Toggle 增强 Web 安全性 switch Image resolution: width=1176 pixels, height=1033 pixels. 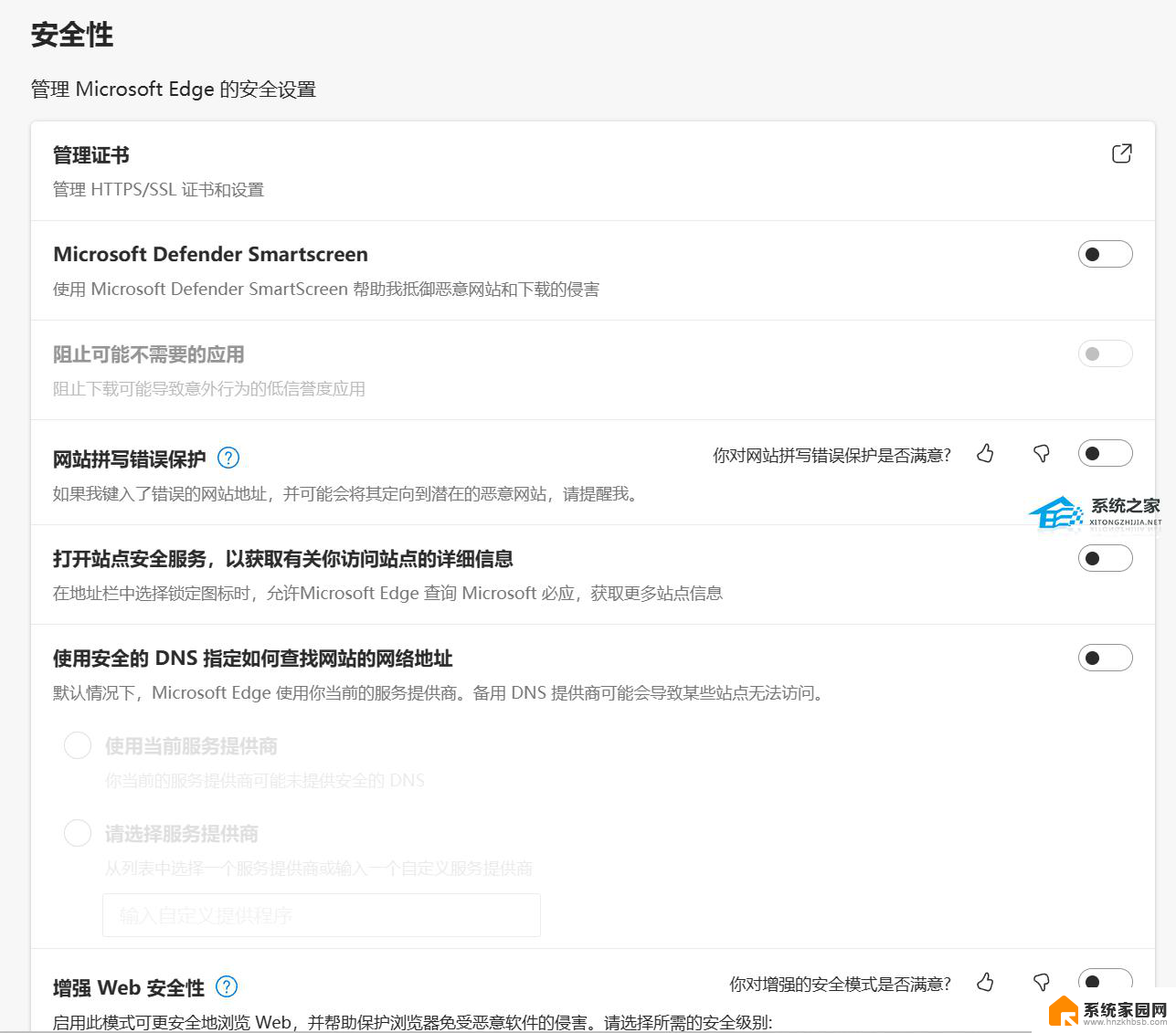pyautogui.click(x=1105, y=982)
